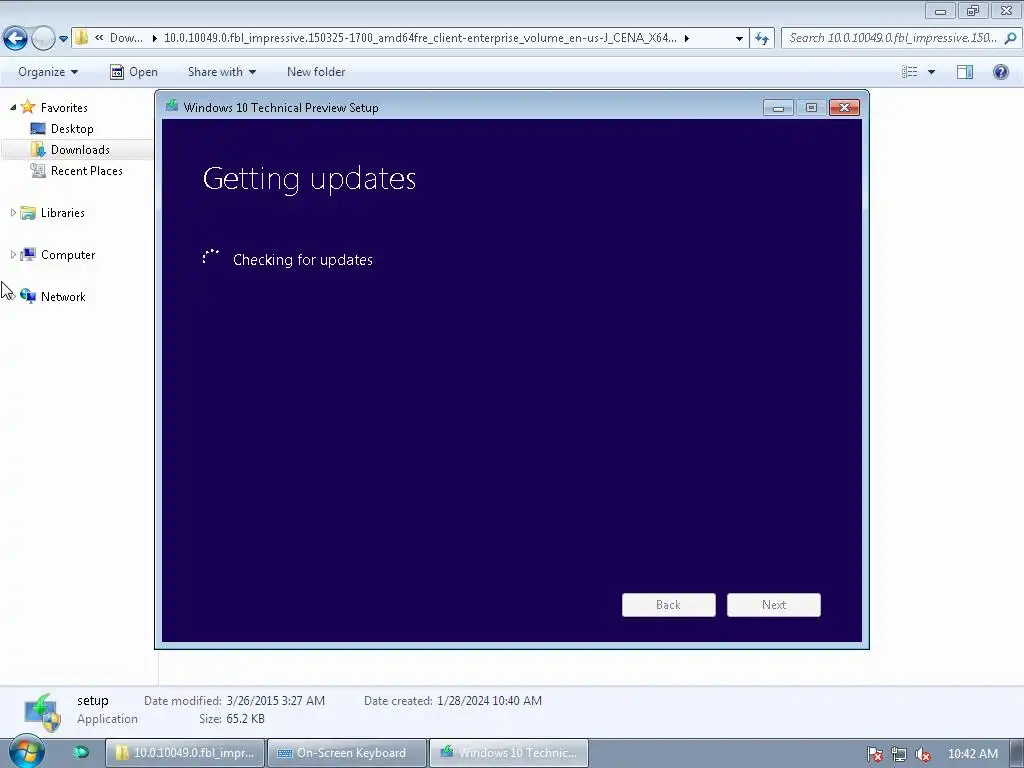
Task: Select Network in the navigation pane
Action: click(x=63, y=296)
